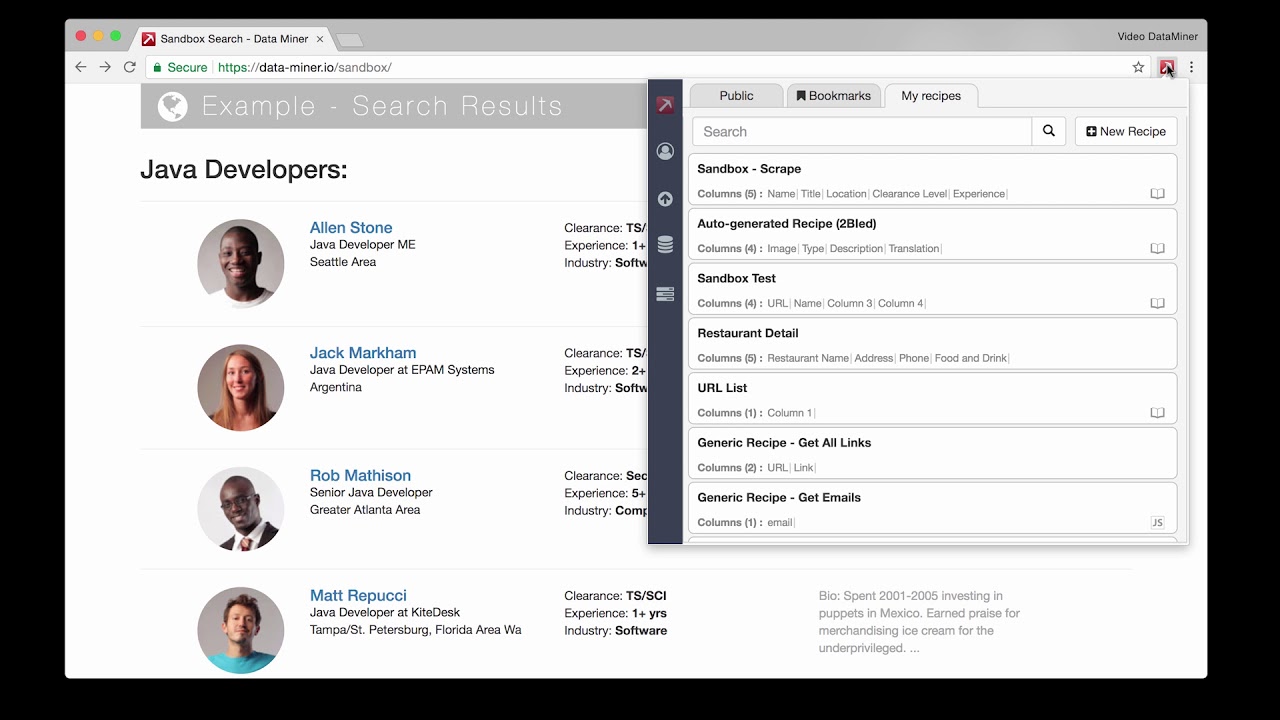Select the Auto-generated Recipe (2Bled) recipe
Image resolution: width=1280 pixels, height=720 pixels.
click(932, 234)
